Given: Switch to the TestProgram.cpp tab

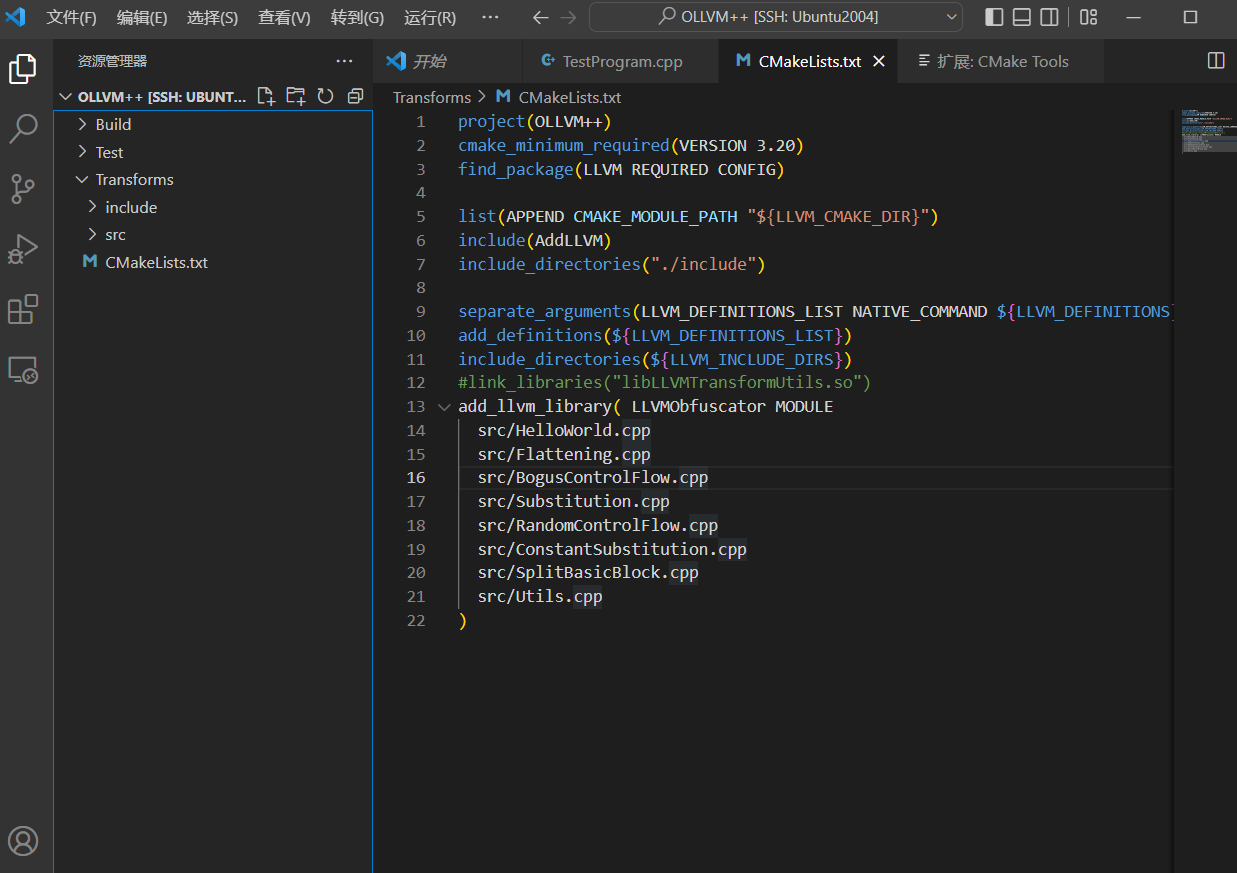Looking at the screenshot, I should (x=621, y=61).
